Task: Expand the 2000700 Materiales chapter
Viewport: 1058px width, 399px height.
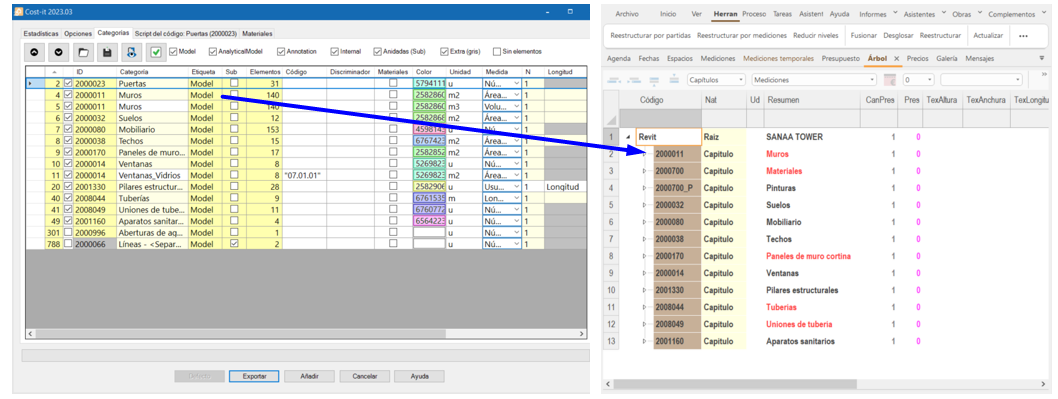Action: tap(643, 171)
